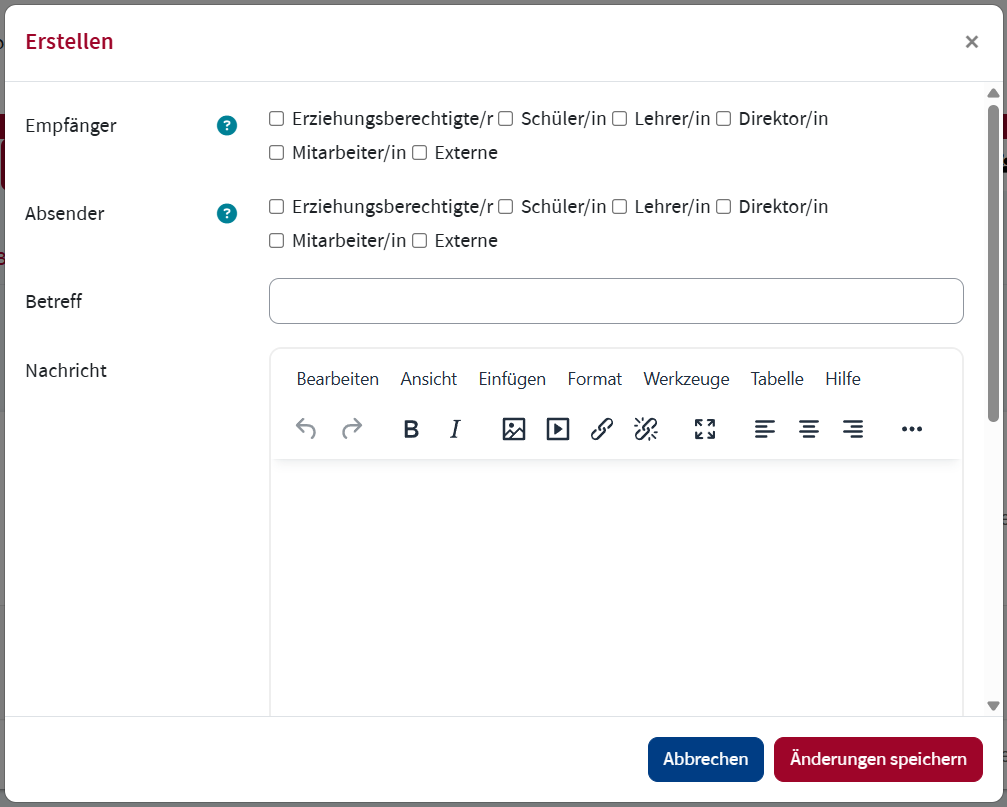Insert an image via toolbar icon

(x=514, y=429)
